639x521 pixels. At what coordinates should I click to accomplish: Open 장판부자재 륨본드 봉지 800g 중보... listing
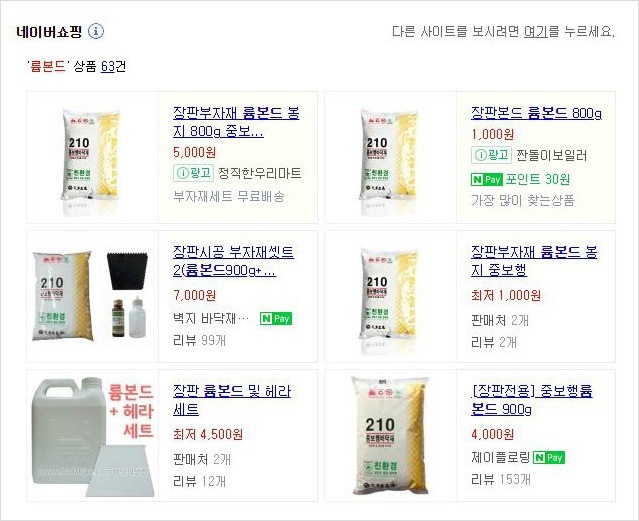(236, 122)
